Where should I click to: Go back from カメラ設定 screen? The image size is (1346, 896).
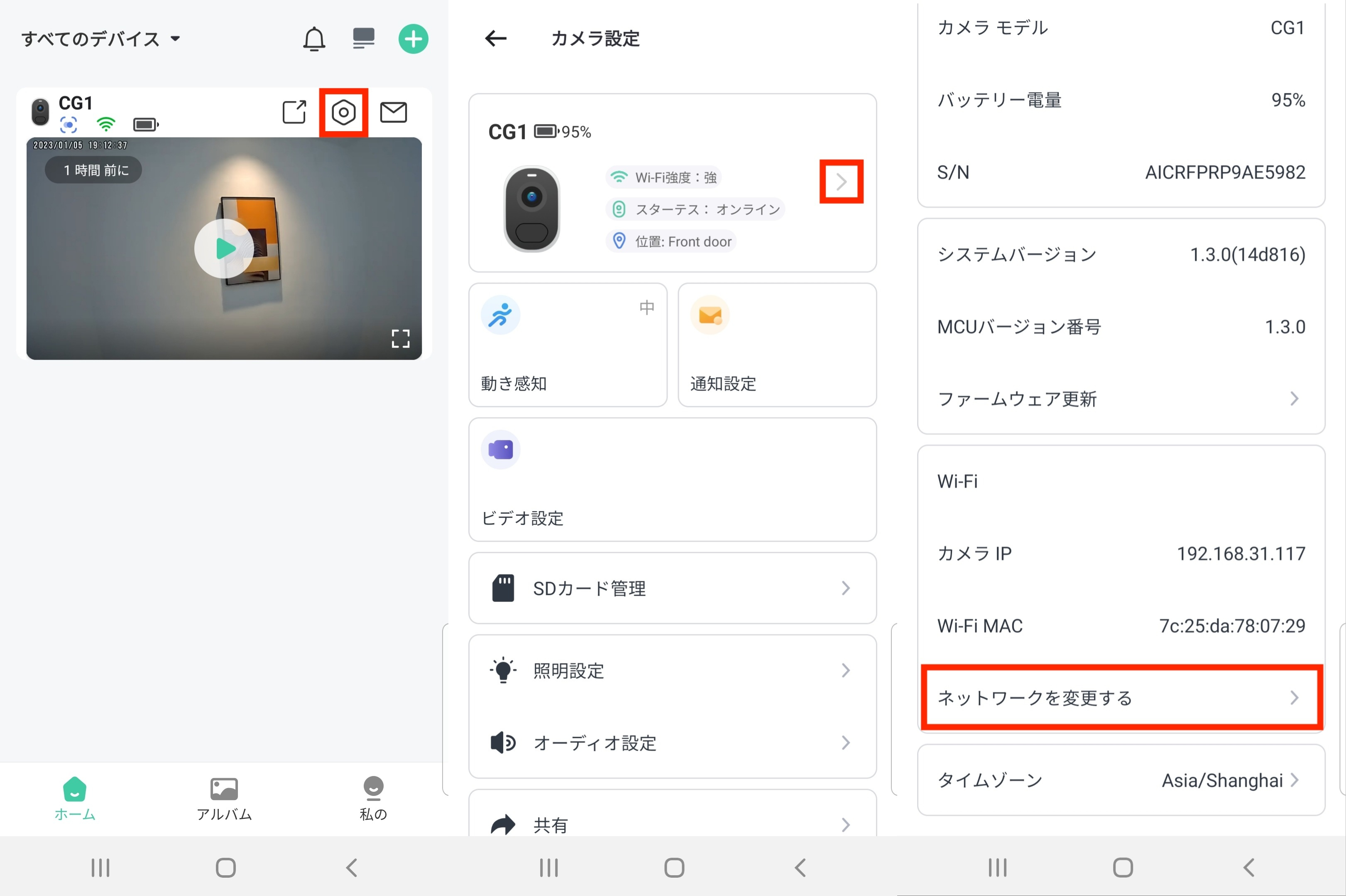pos(495,39)
